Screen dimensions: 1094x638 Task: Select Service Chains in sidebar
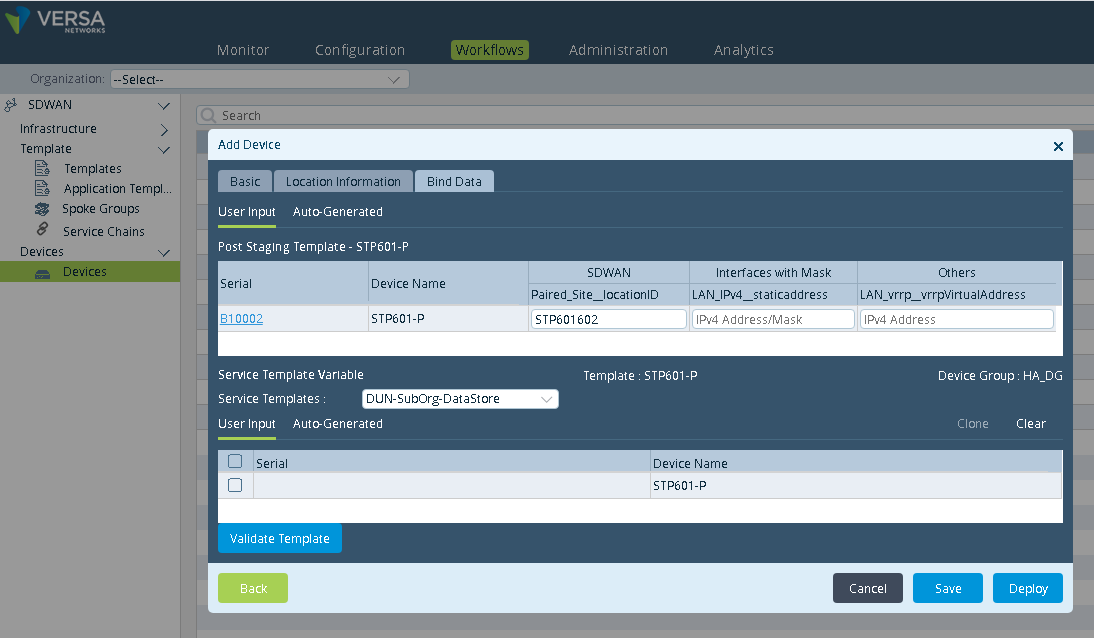pos(103,231)
